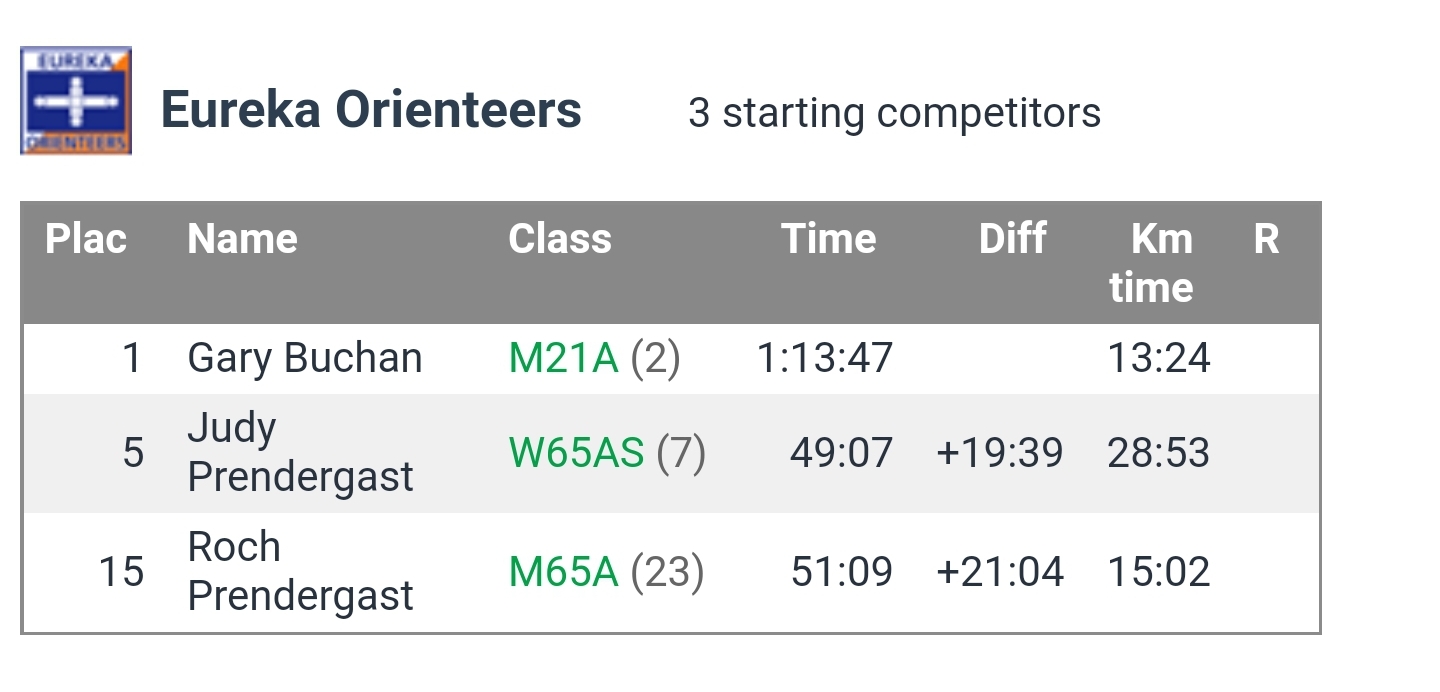Click the R column header
The height and width of the screenshot is (692, 1440).
[1266, 239]
